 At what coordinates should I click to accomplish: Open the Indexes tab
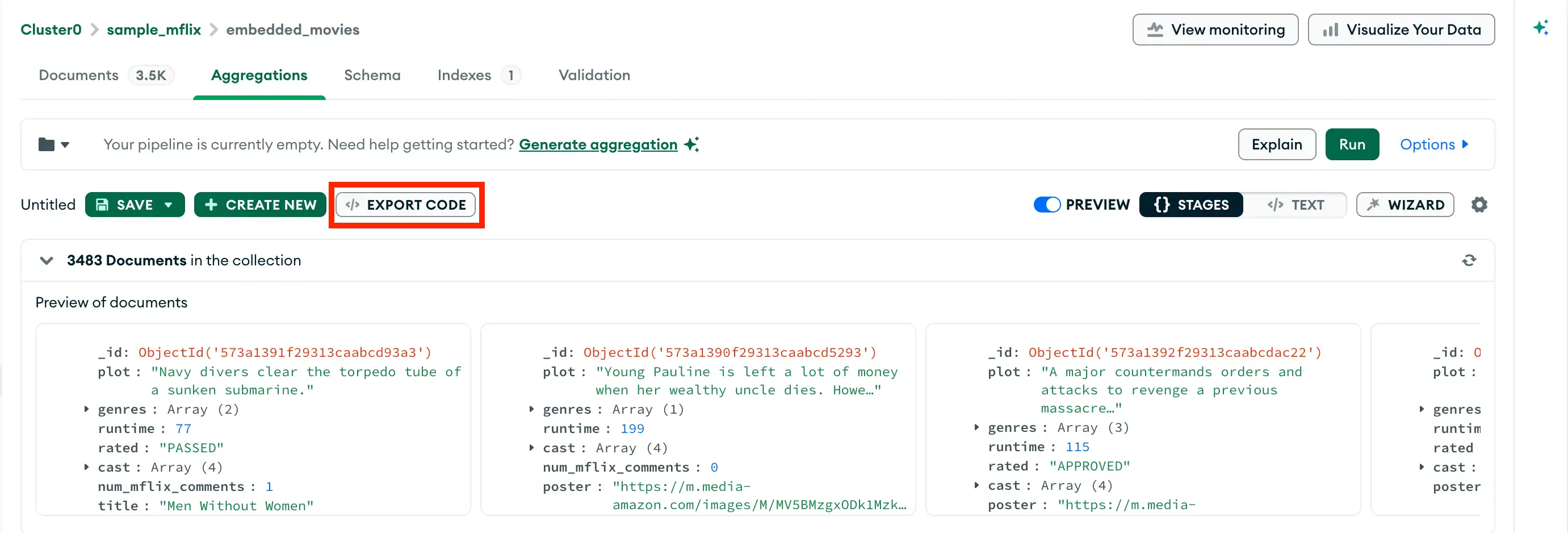pyautogui.click(x=464, y=75)
